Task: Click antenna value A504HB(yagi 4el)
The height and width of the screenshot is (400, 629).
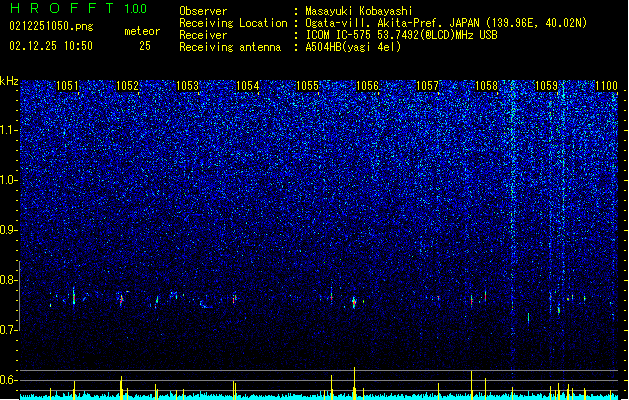Action: coord(353,47)
